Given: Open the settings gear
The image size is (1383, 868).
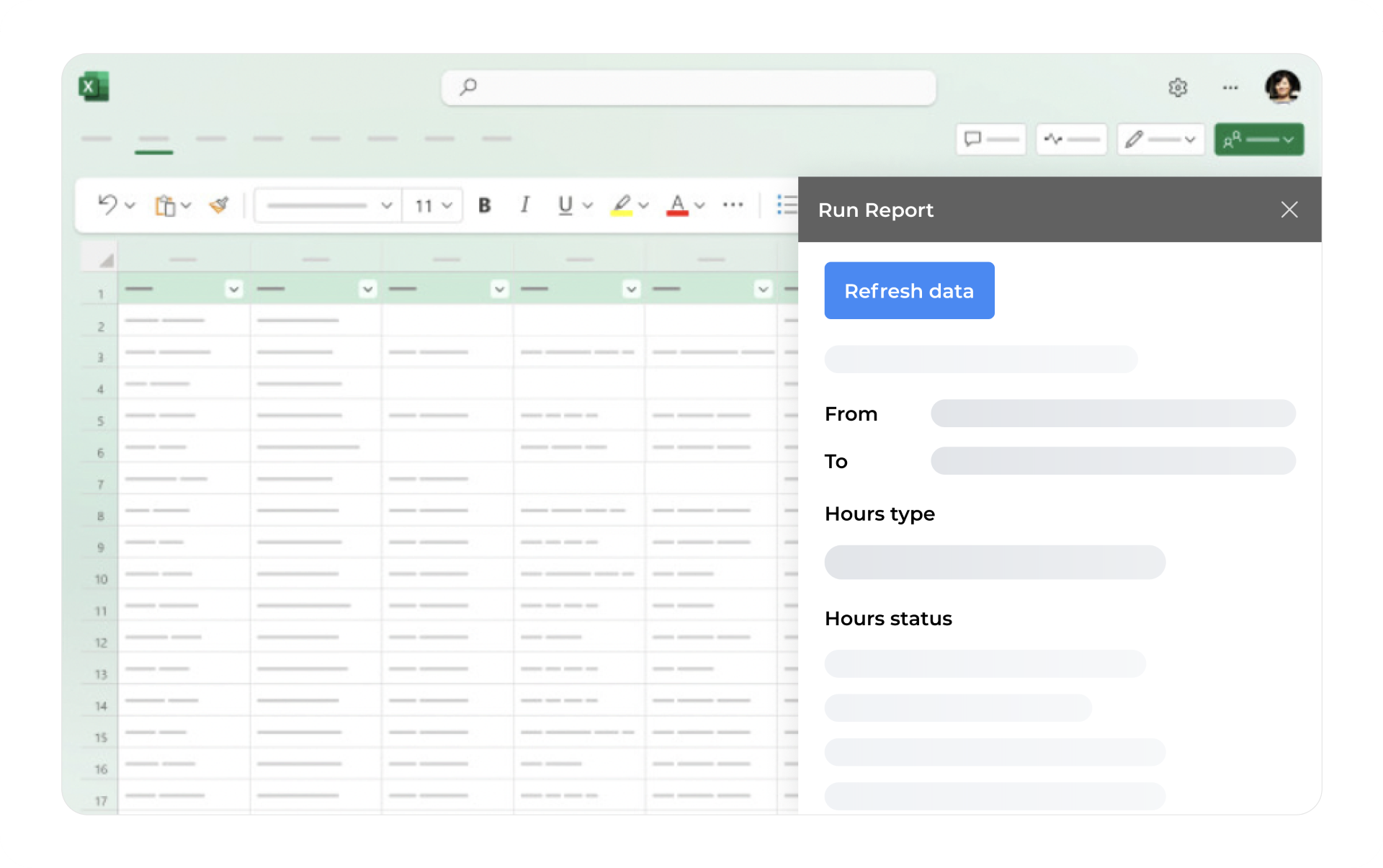Looking at the screenshot, I should (x=1178, y=87).
